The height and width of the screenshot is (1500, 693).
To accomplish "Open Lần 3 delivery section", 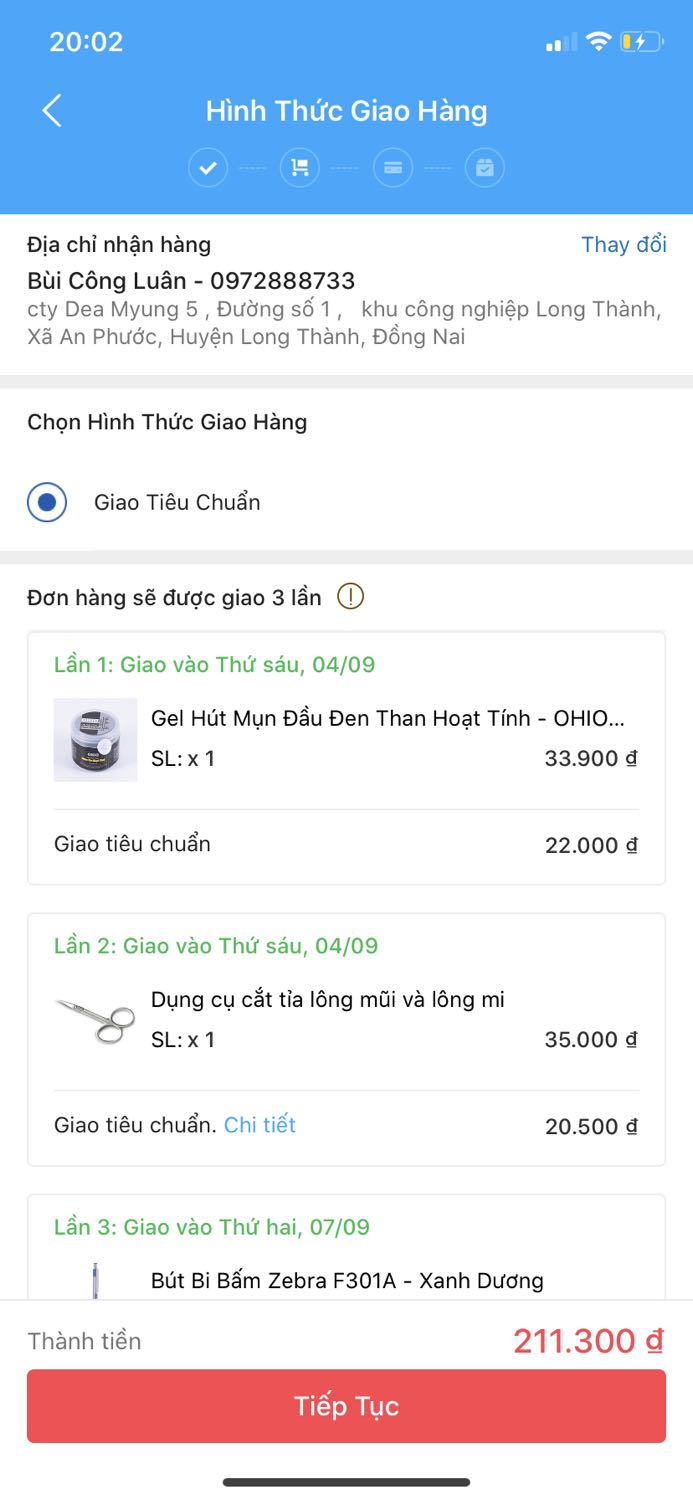I will click(346, 1252).
